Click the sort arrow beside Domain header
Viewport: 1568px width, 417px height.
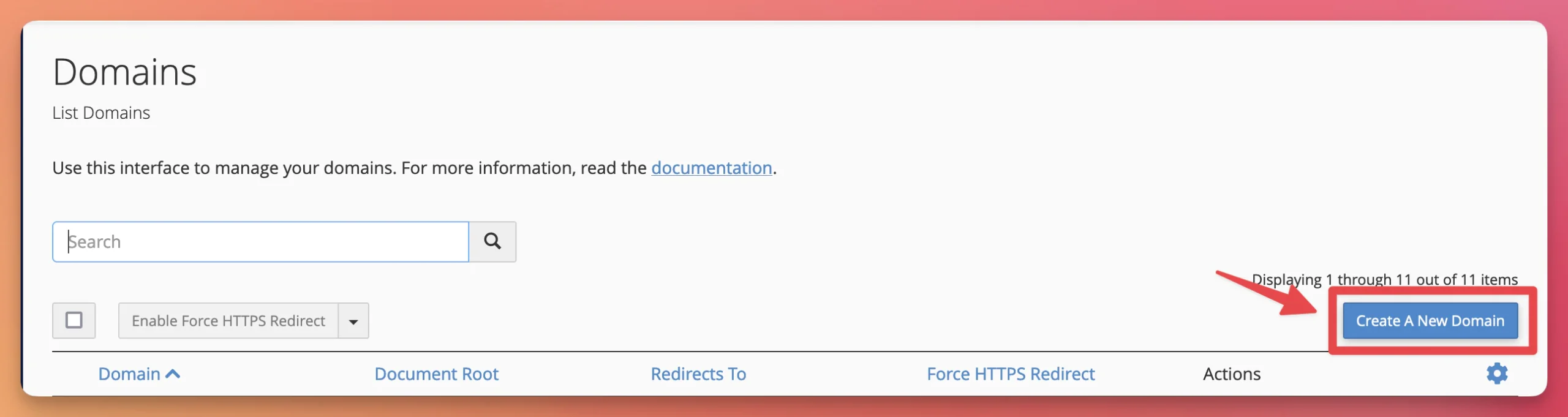pyautogui.click(x=173, y=374)
